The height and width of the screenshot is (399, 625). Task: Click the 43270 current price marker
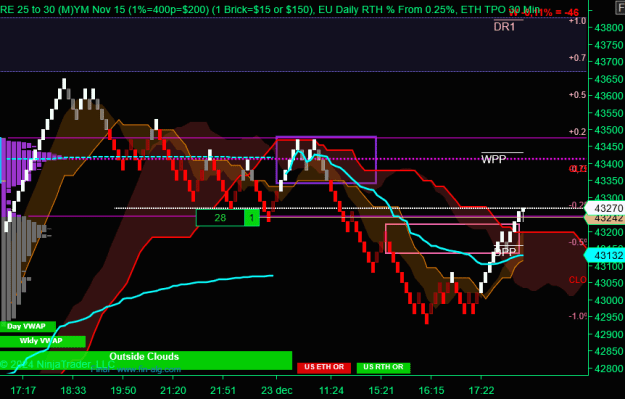click(x=606, y=208)
